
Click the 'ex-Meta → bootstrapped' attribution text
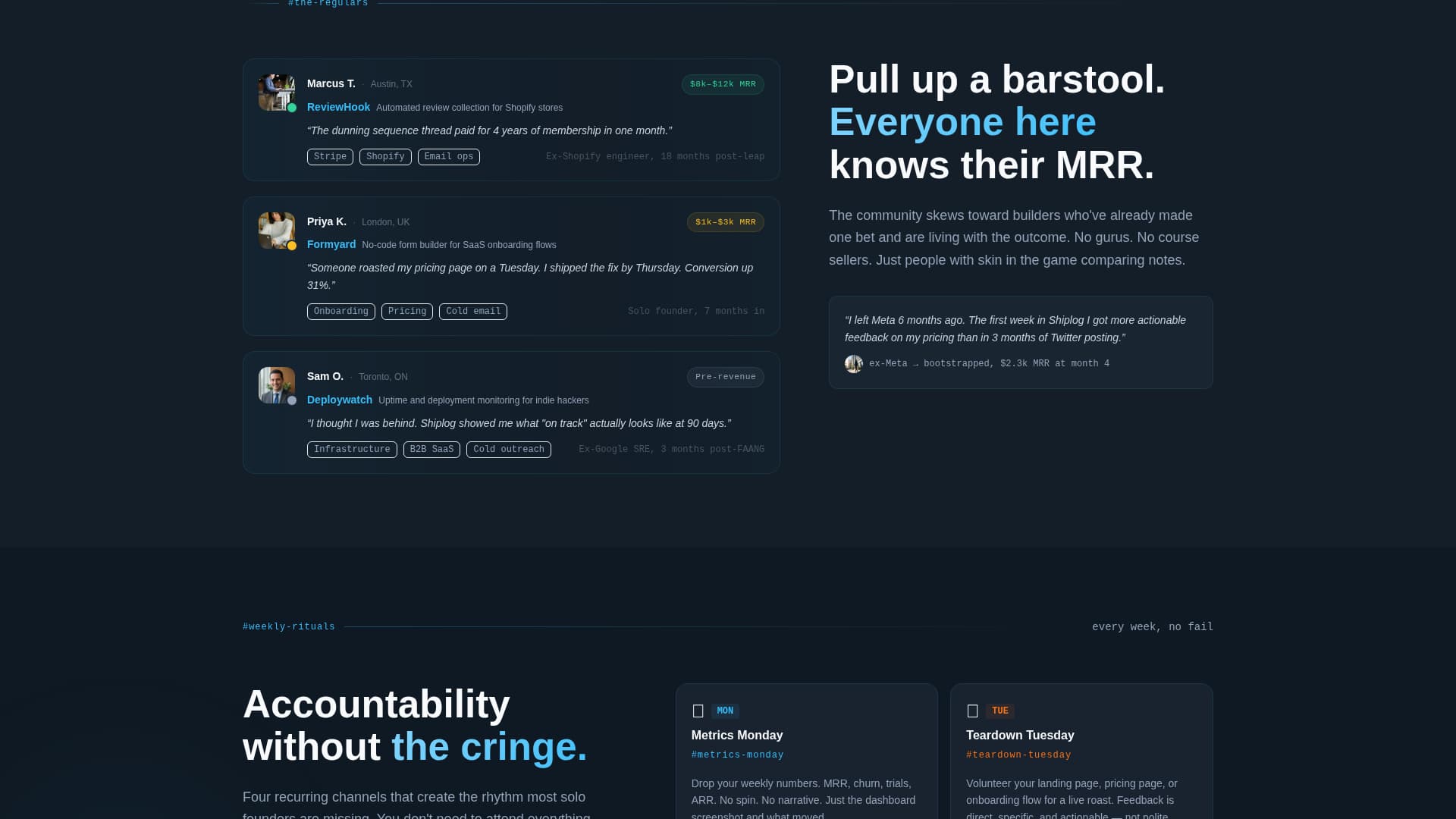pos(989,364)
